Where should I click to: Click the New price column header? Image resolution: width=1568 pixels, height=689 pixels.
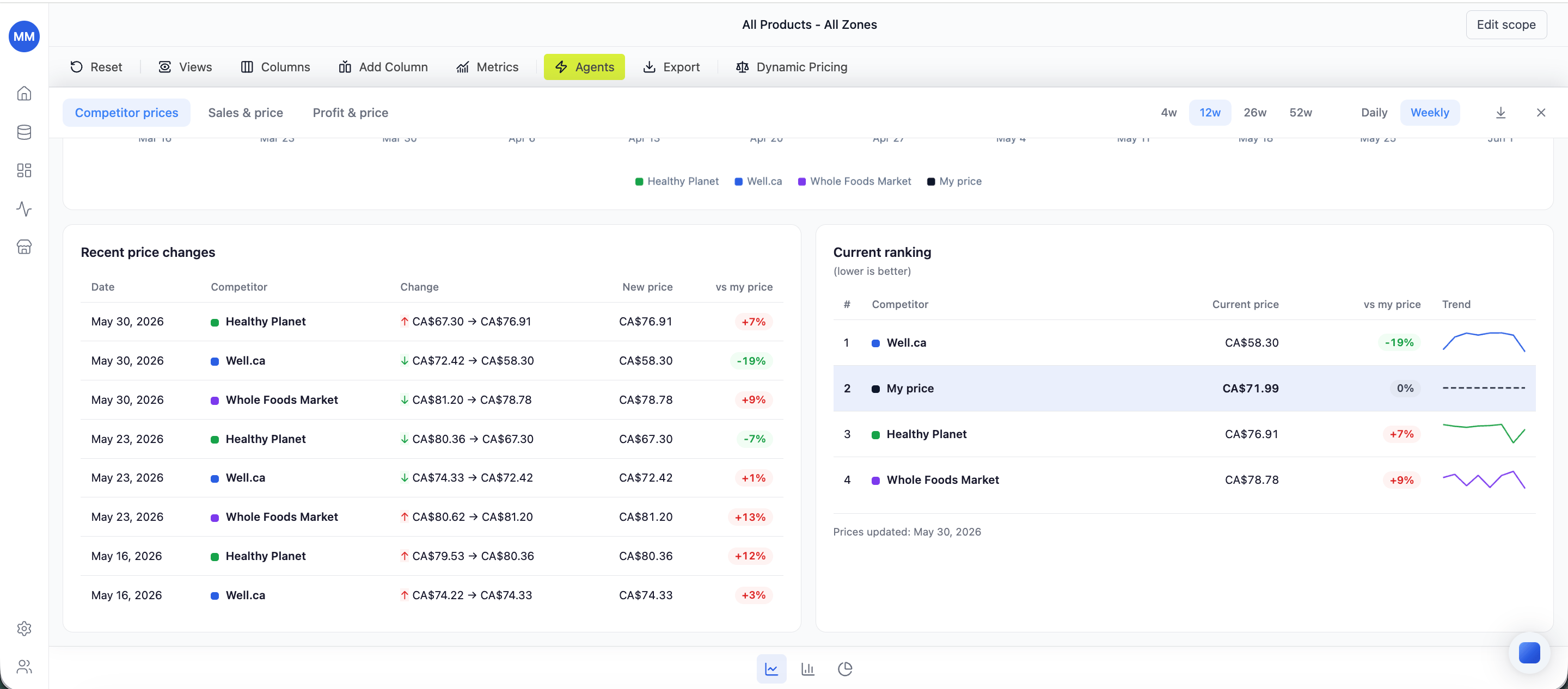[647, 287]
